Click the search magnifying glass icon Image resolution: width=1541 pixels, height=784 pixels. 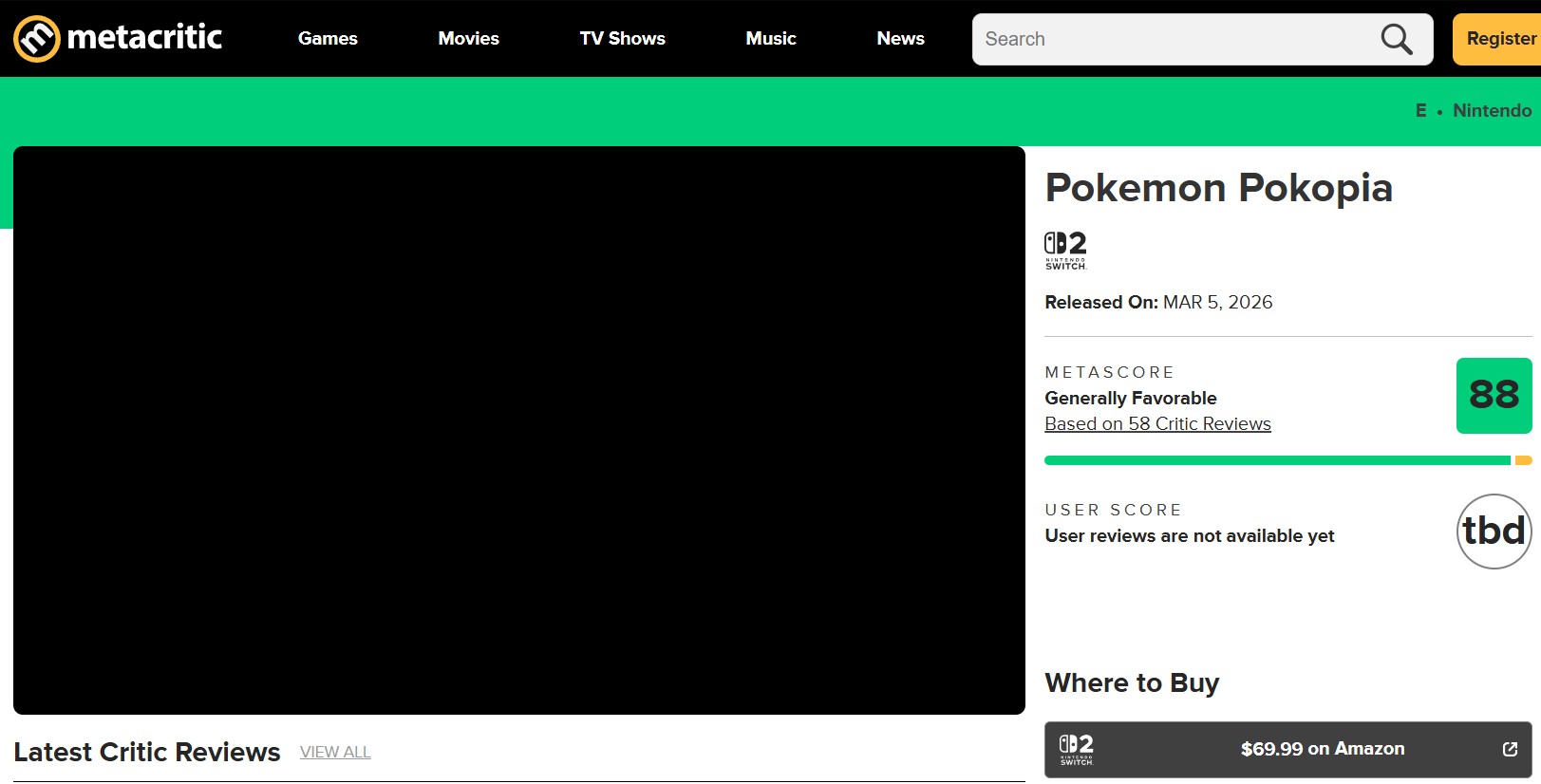click(1396, 39)
